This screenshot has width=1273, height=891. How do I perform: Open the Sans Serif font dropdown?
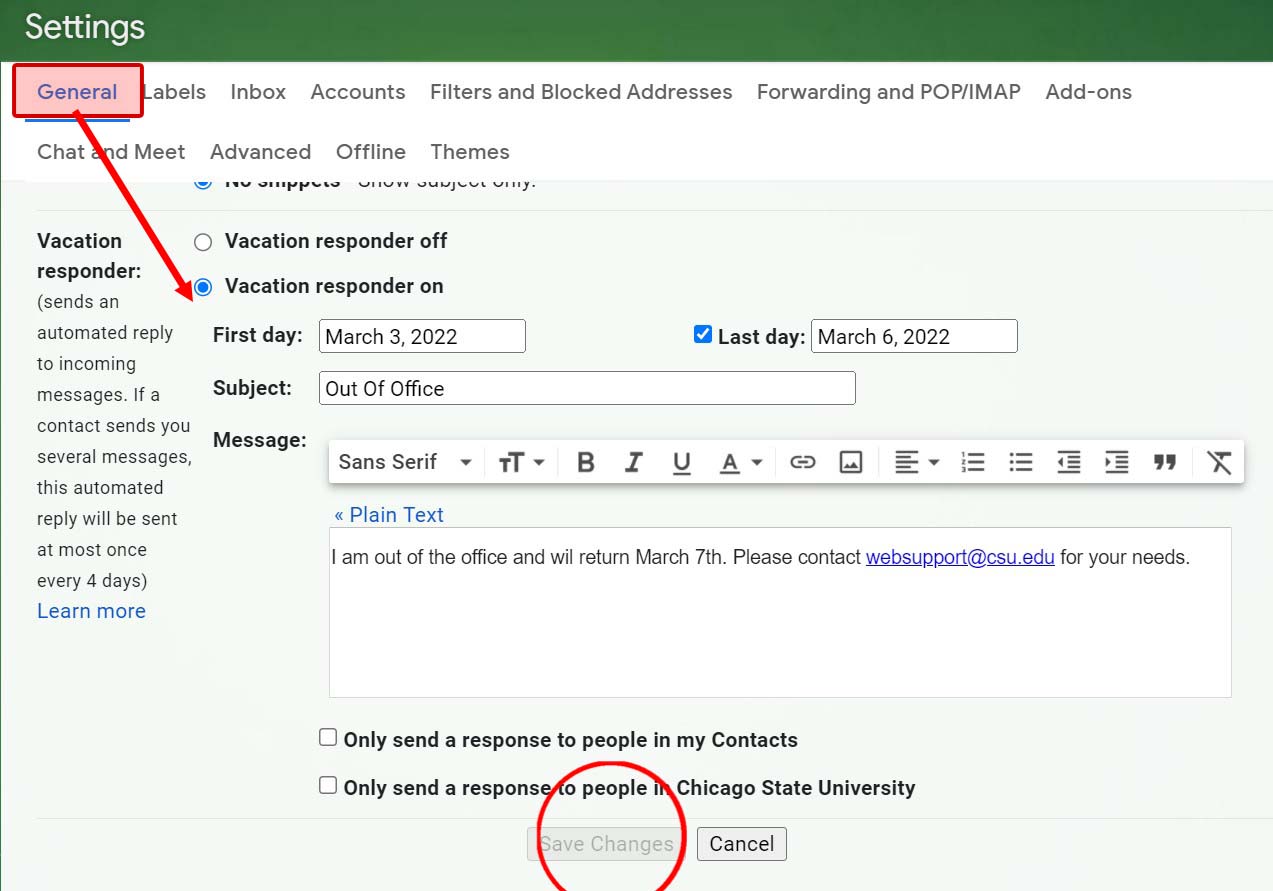click(x=405, y=462)
